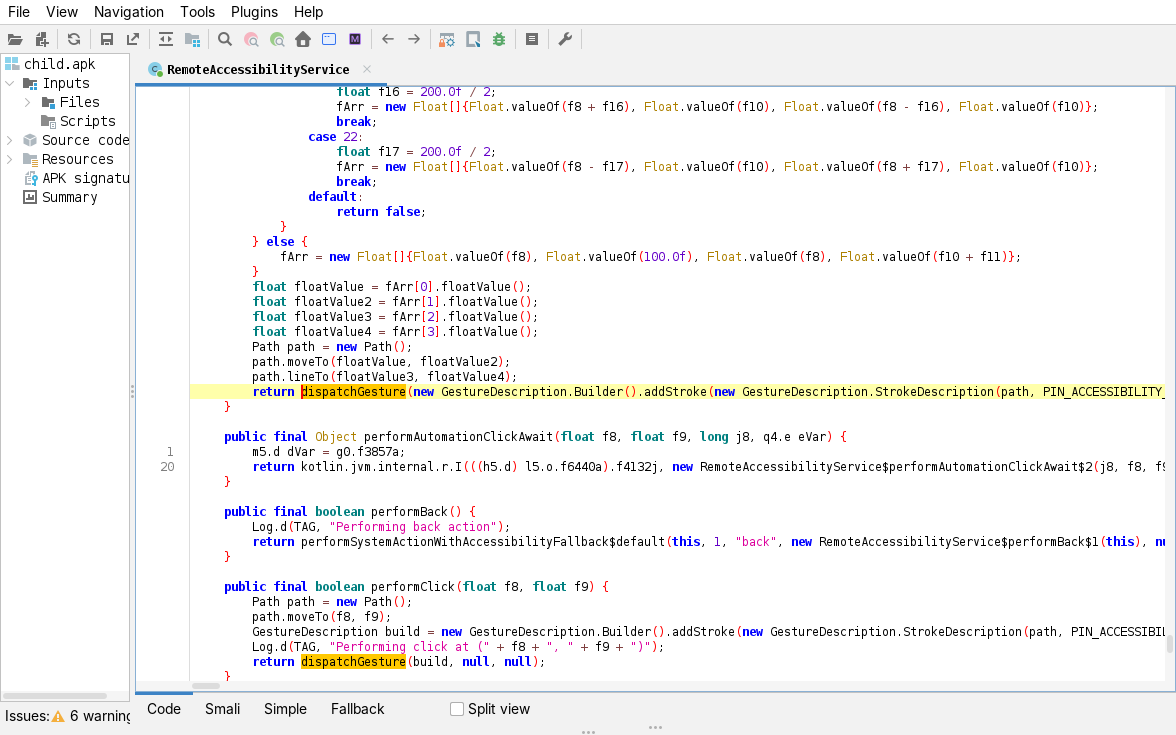The width and height of the screenshot is (1176, 735).
Task: Launch the debugger with the green bug icon
Action: [x=499, y=40]
